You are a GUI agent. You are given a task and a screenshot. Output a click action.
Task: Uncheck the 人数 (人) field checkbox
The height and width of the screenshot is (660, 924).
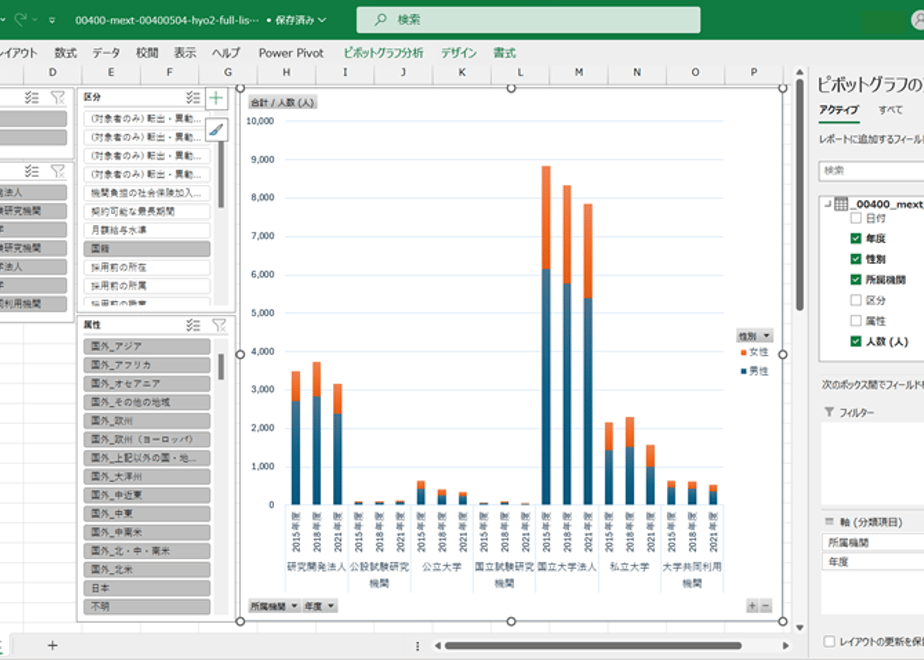coord(856,342)
